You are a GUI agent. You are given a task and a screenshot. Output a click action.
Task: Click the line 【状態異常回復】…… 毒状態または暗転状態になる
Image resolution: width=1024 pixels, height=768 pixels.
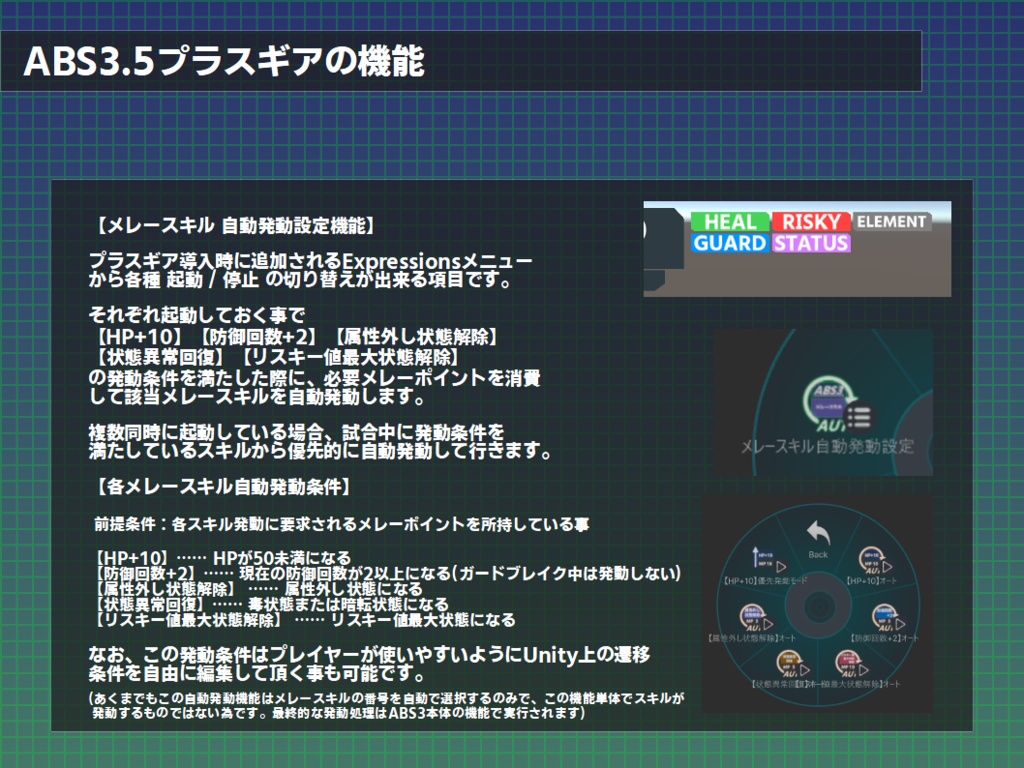point(270,604)
